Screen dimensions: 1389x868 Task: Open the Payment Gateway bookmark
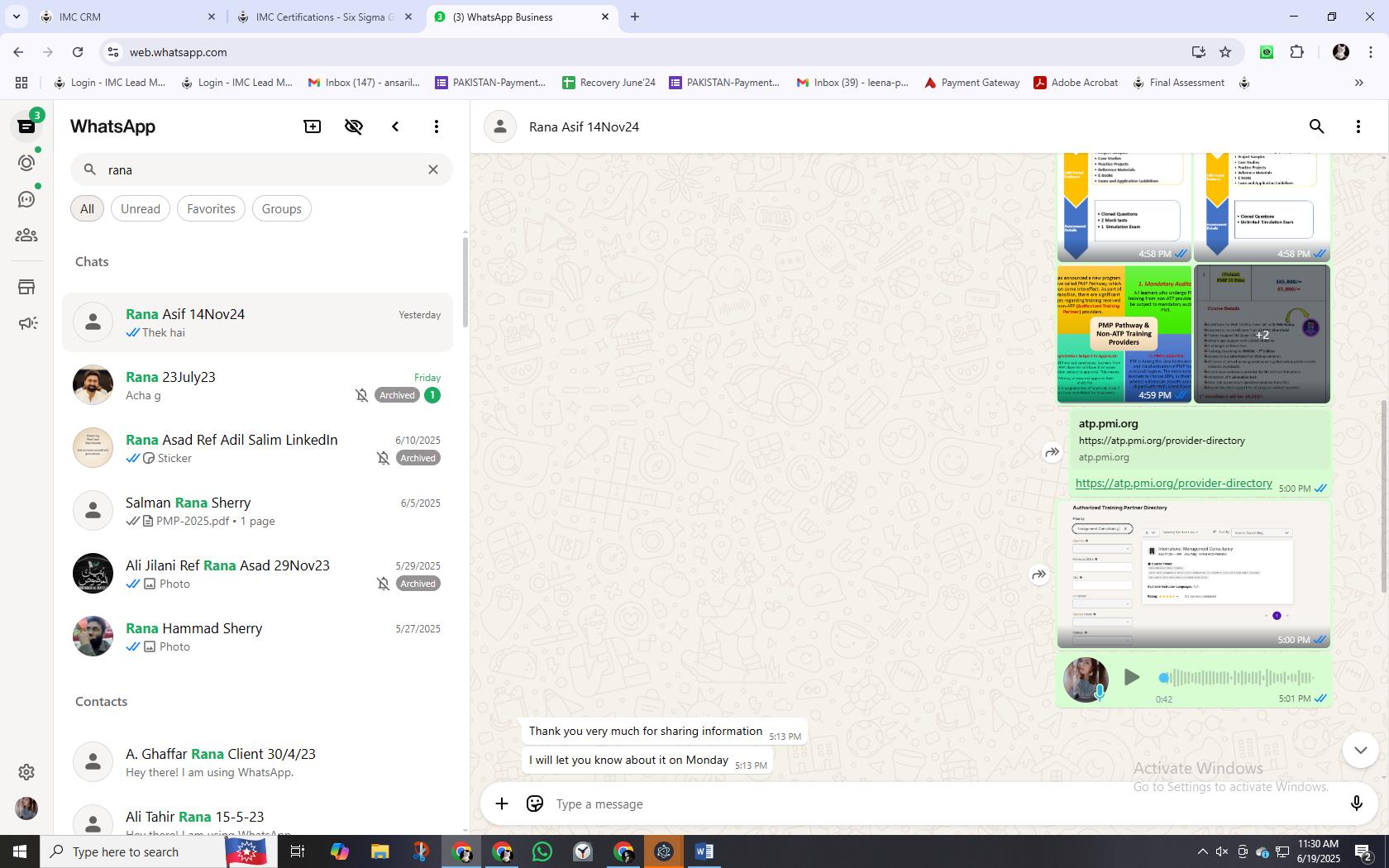(971, 83)
